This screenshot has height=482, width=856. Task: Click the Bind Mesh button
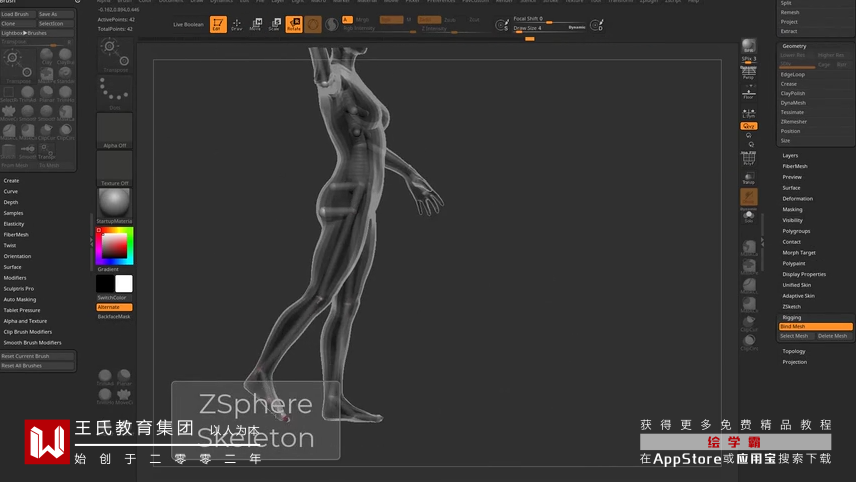pos(816,326)
